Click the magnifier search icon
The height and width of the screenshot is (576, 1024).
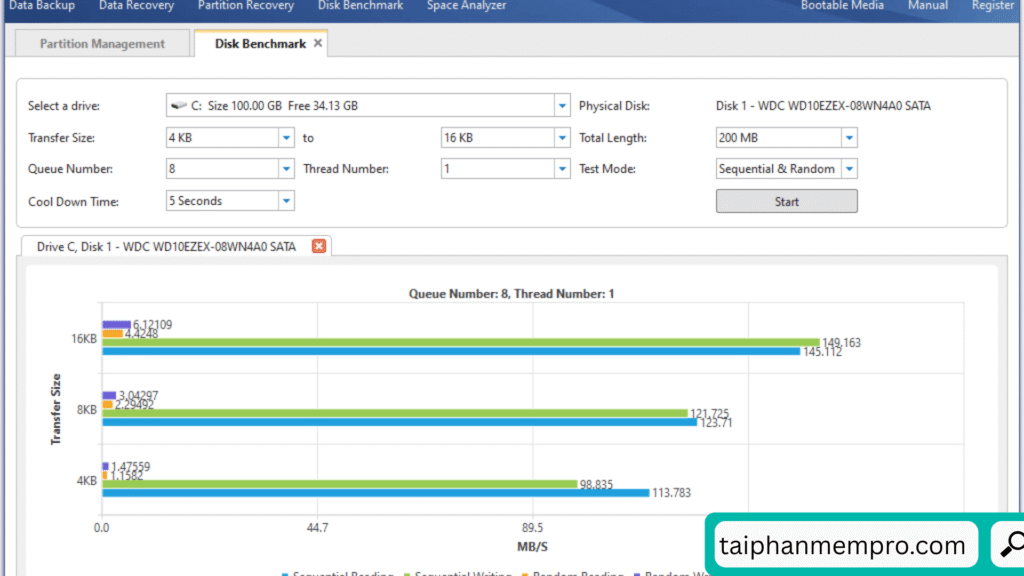(x=1012, y=544)
